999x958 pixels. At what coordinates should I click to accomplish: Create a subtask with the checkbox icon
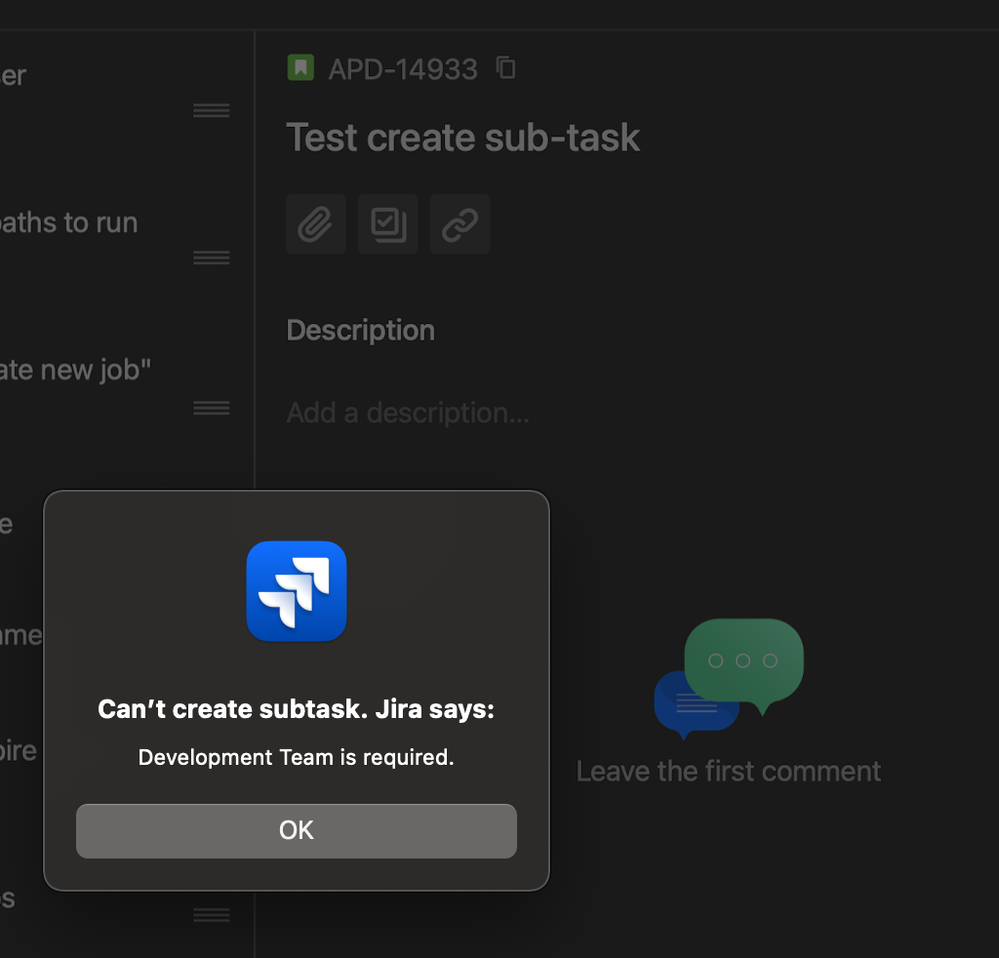(x=388, y=224)
